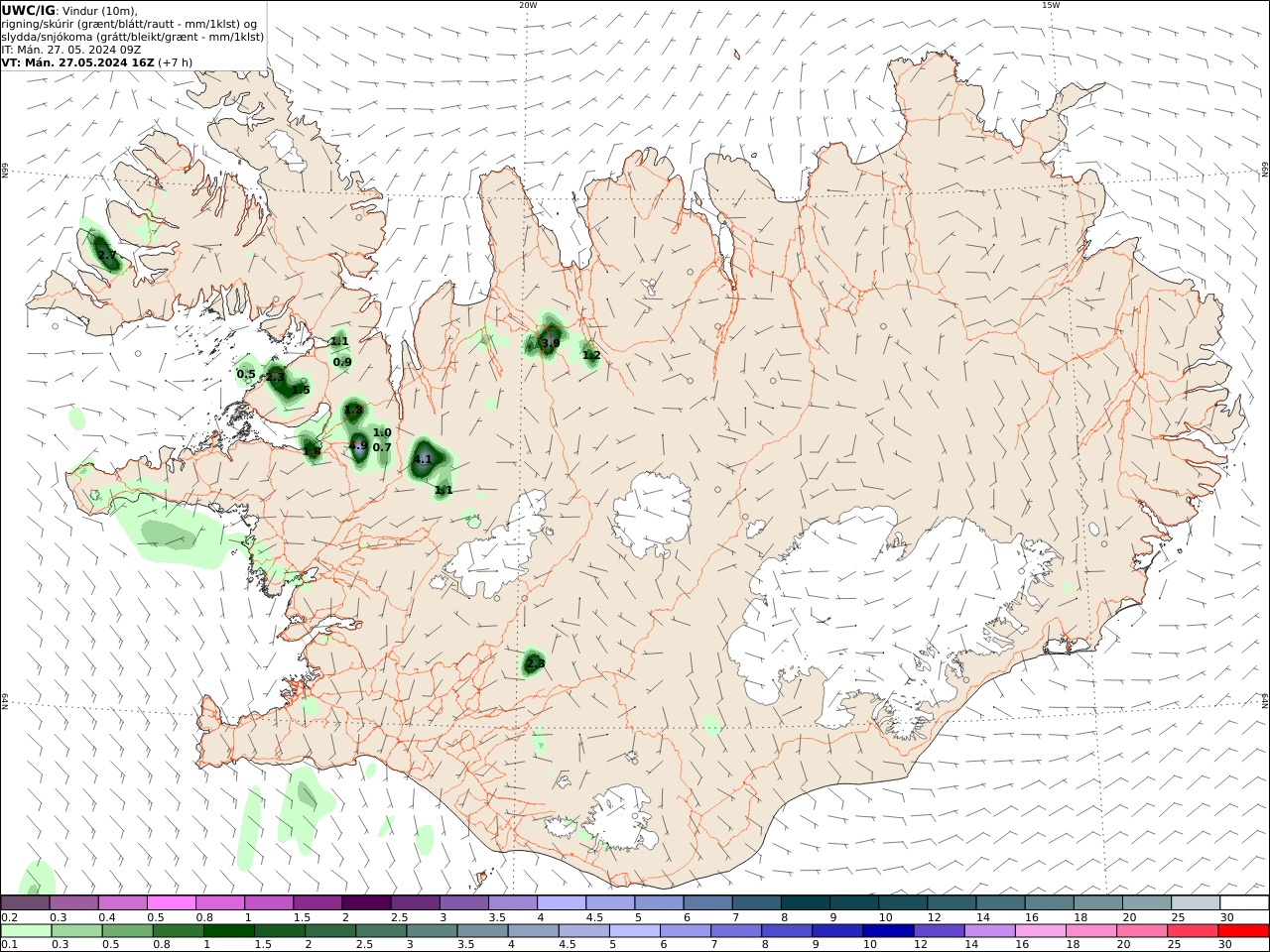
Task: Click the dark teal snow swatch labeled 8
Action: (806, 902)
